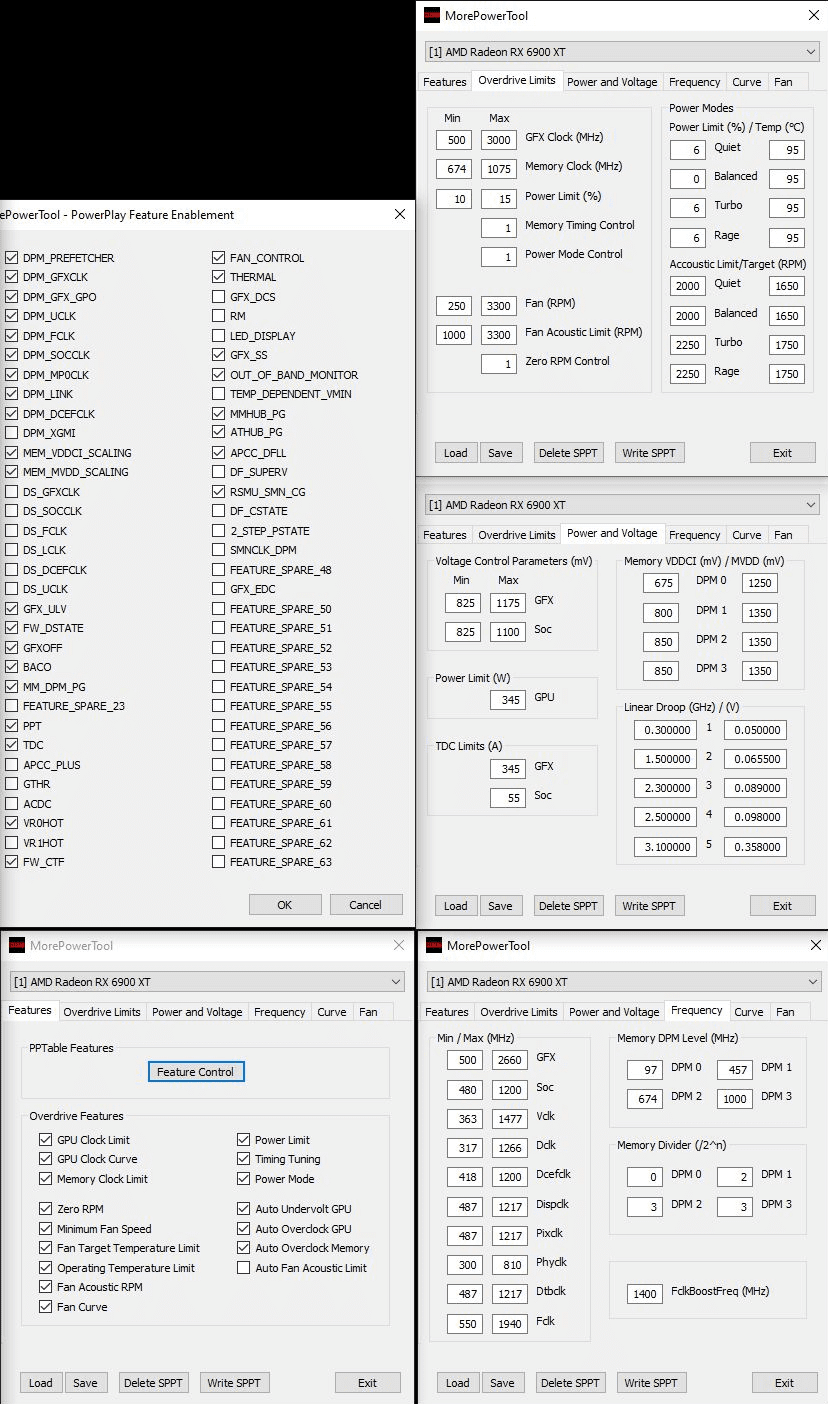Viewport: 828px width, 1404px height.
Task: Open the GPU dropdown in the Power and Voltage window
Action: (x=622, y=505)
